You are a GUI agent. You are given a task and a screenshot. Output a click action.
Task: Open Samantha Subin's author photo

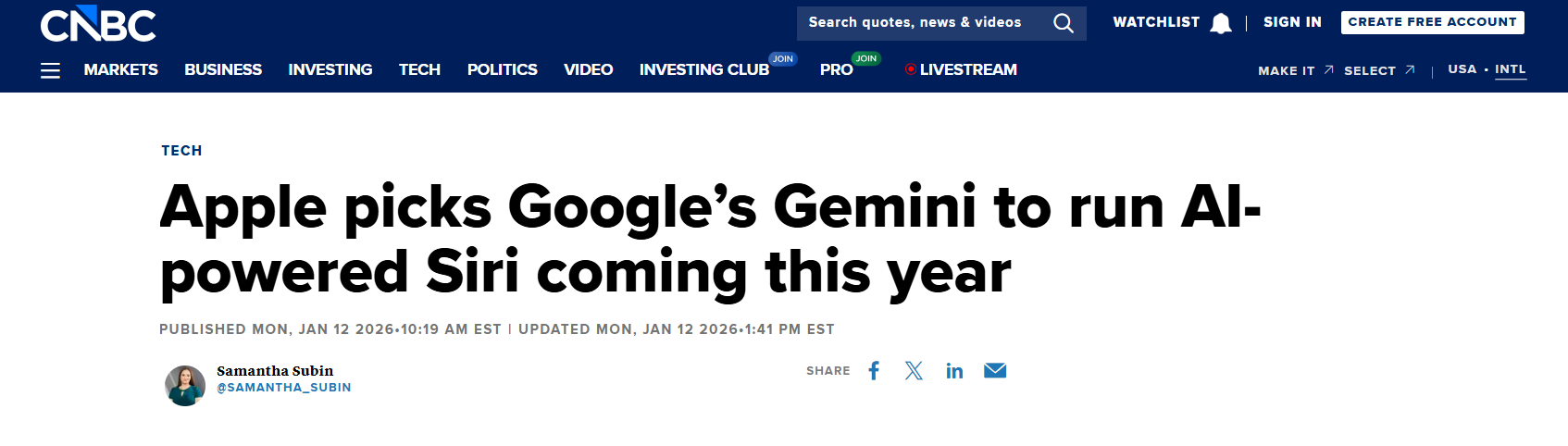click(185, 386)
